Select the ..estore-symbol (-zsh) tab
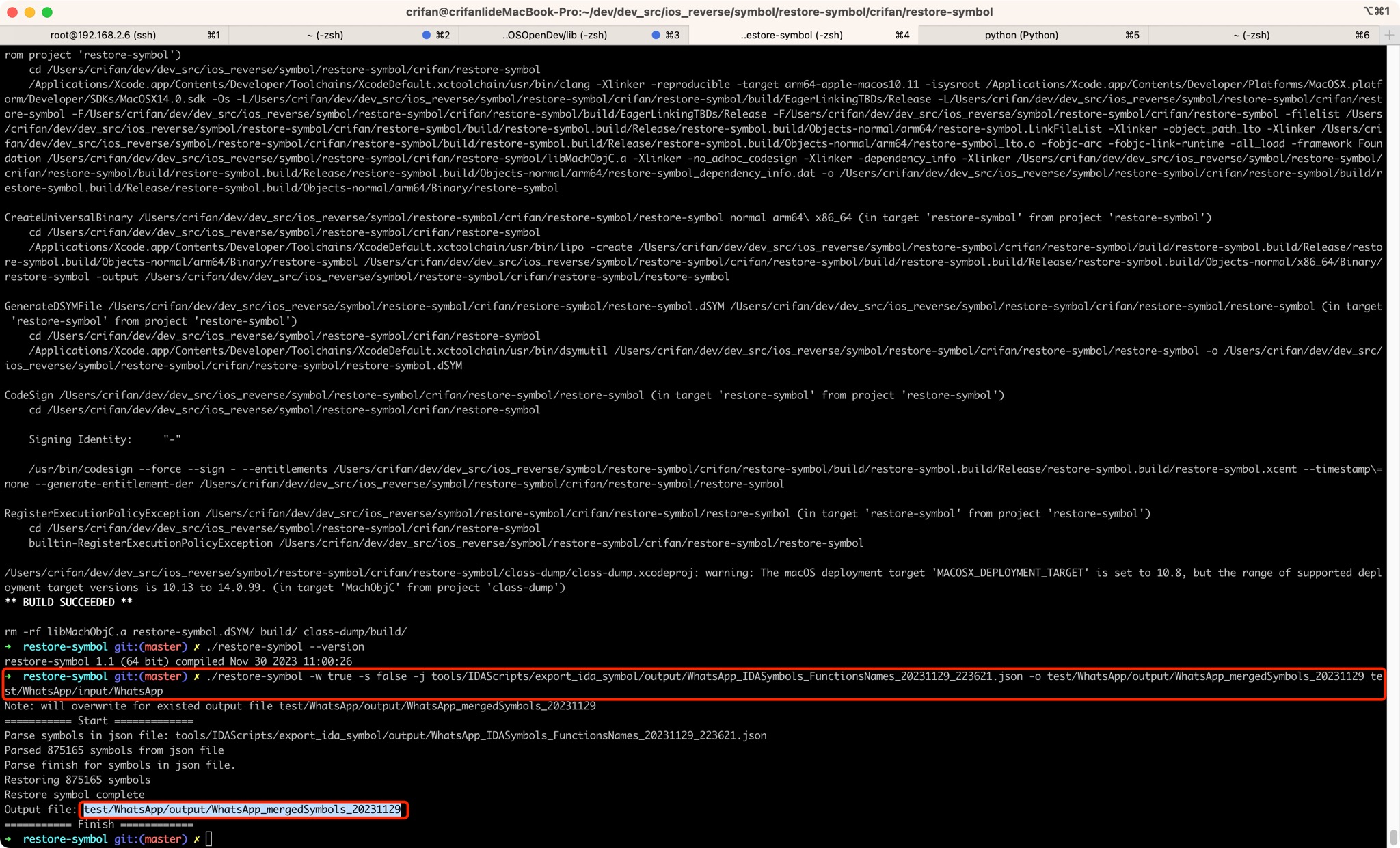The image size is (1400, 848). (792, 35)
